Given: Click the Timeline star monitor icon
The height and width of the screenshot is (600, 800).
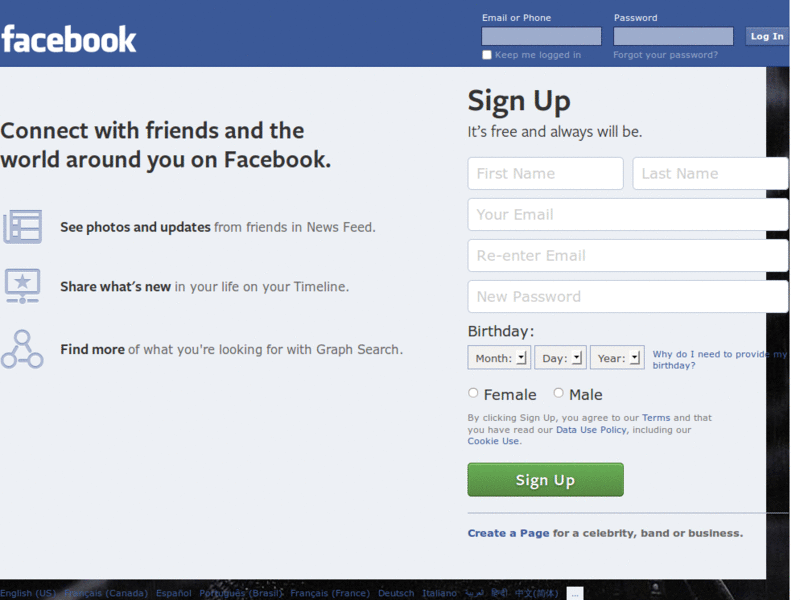Looking at the screenshot, I should coord(22,286).
